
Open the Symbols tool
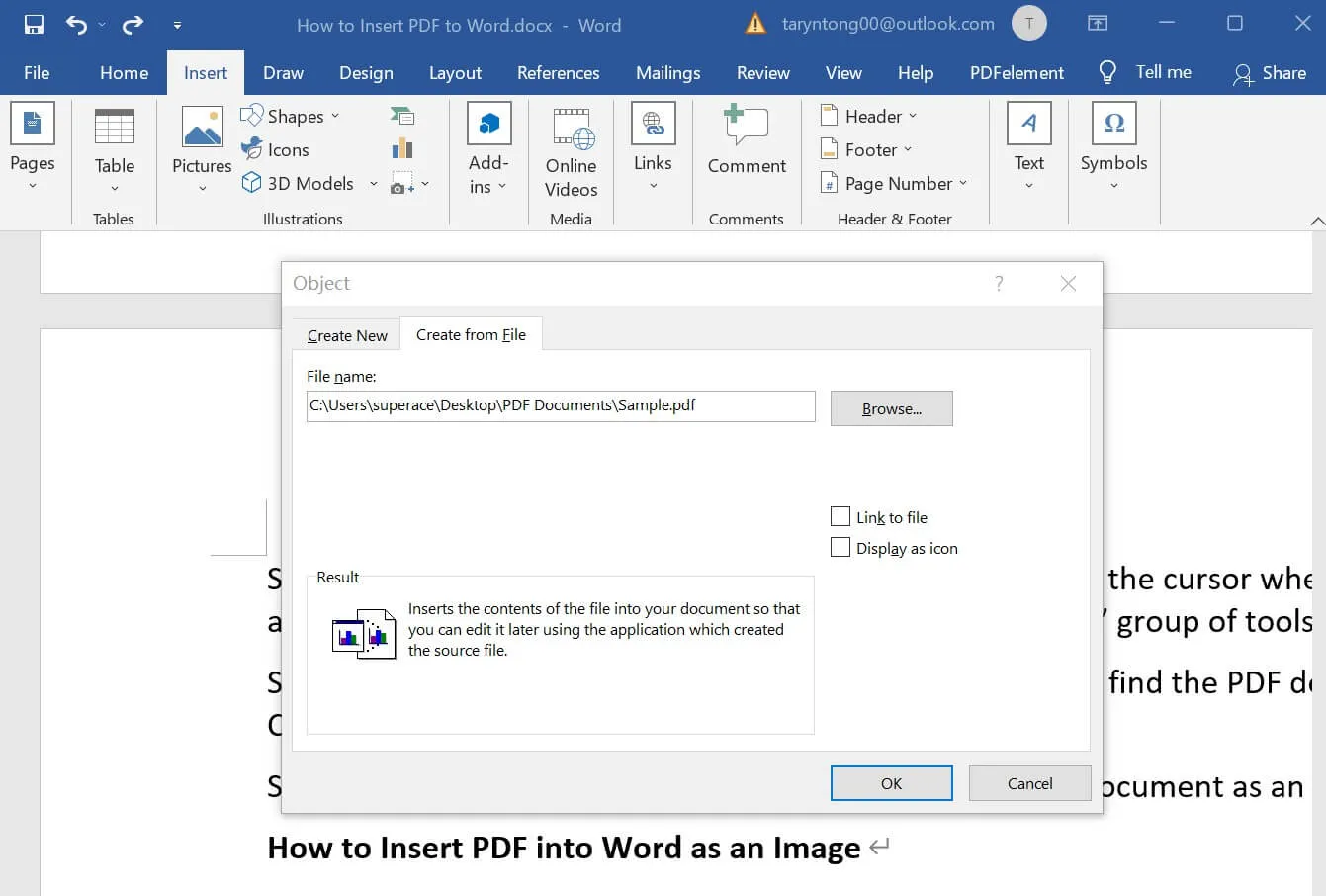pos(1113,143)
